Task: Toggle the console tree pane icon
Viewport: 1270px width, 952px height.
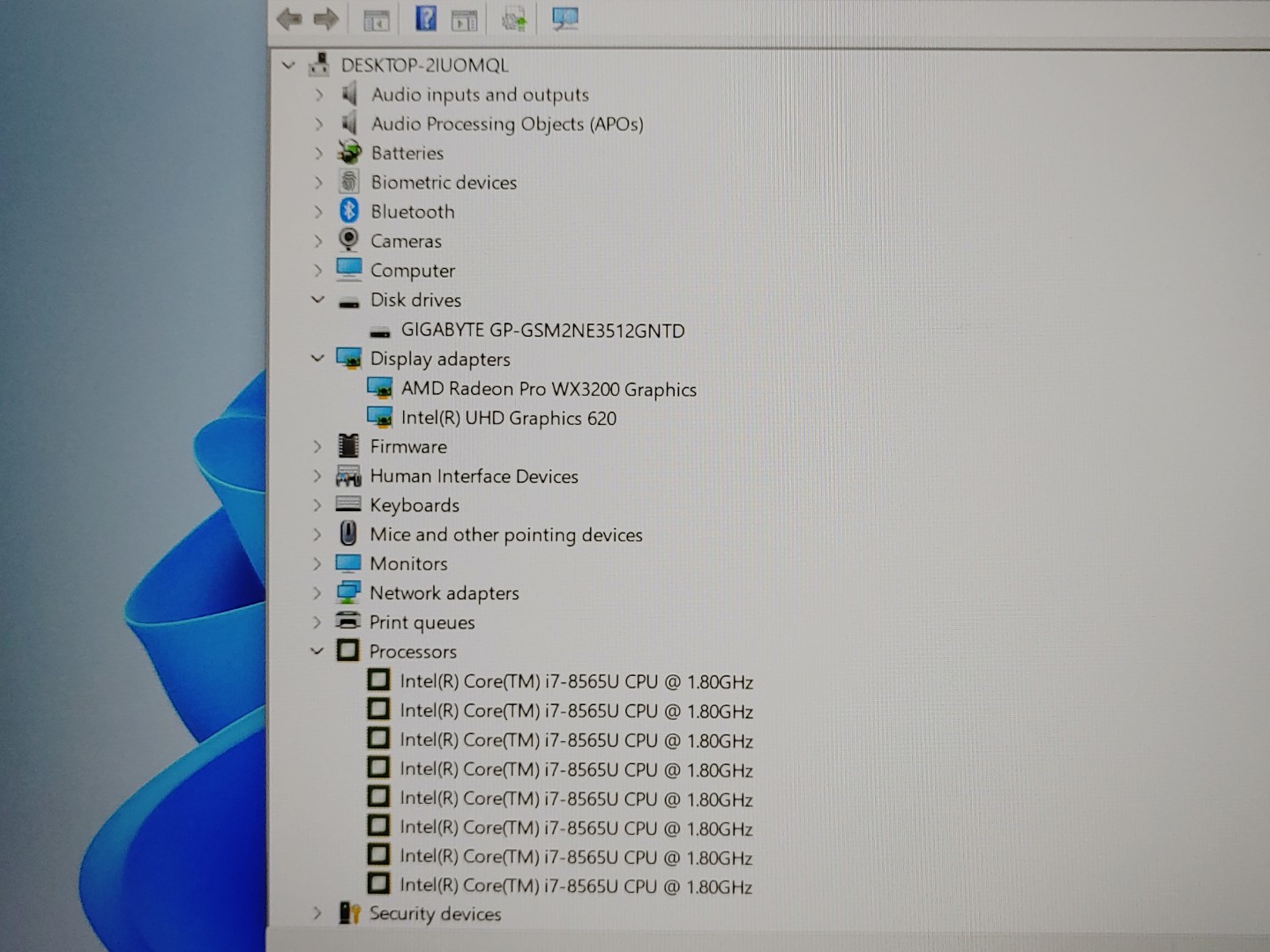Action: coord(377,19)
